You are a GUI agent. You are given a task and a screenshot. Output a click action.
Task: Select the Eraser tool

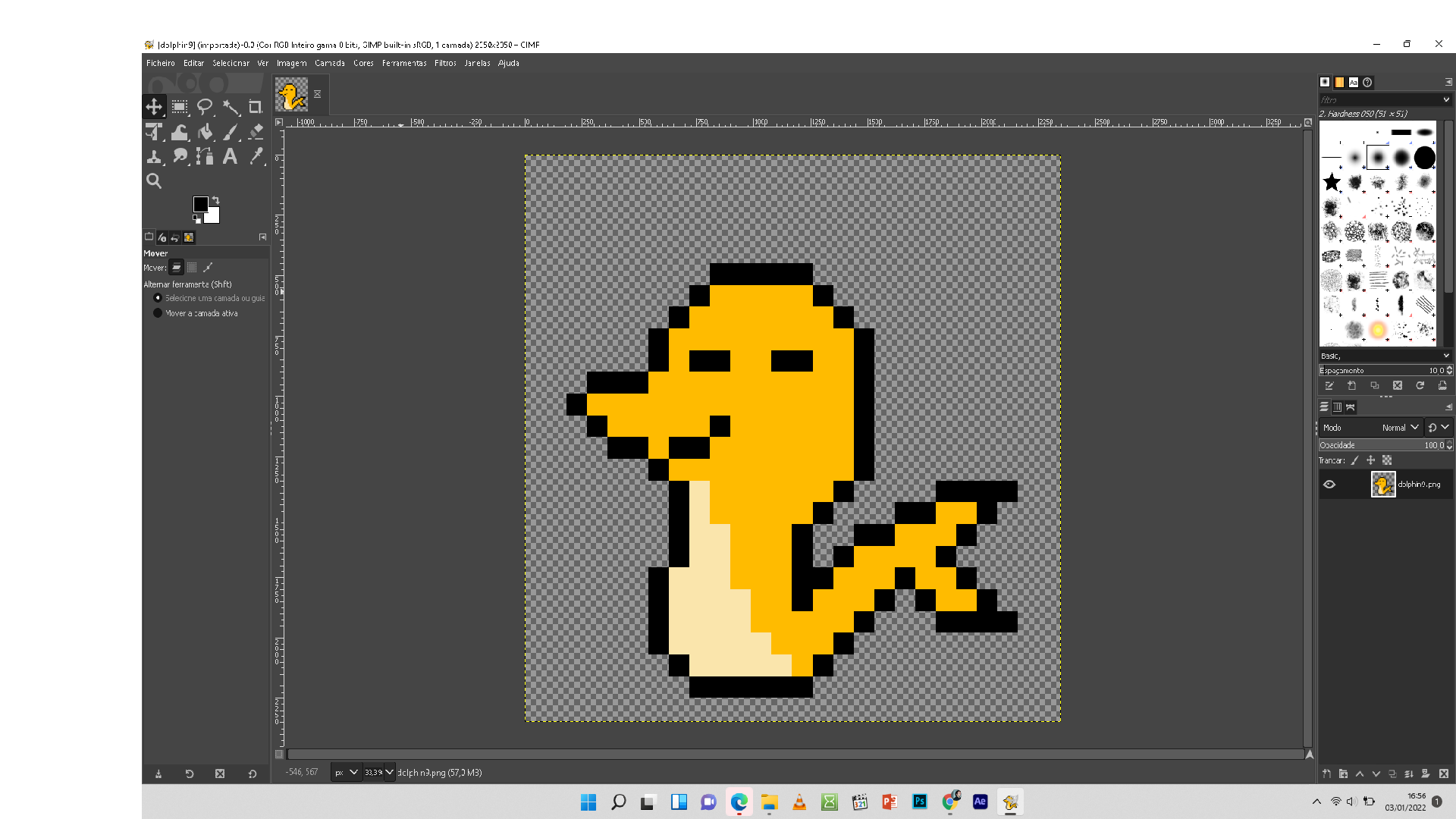[x=256, y=132]
